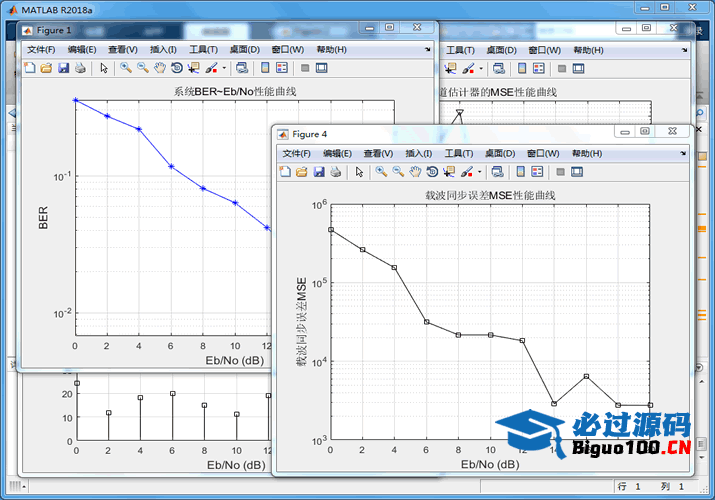Image resolution: width=715 pixels, height=500 pixels.
Task: Select Edit Plot arrow tool in Figure 4
Action: click(x=359, y=172)
